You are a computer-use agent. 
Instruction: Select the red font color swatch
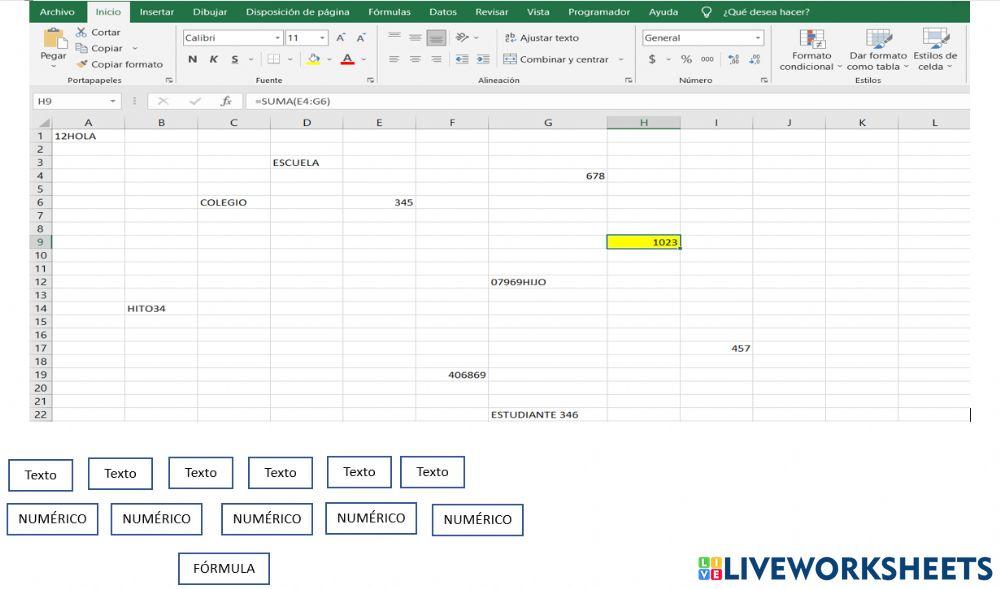point(347,60)
